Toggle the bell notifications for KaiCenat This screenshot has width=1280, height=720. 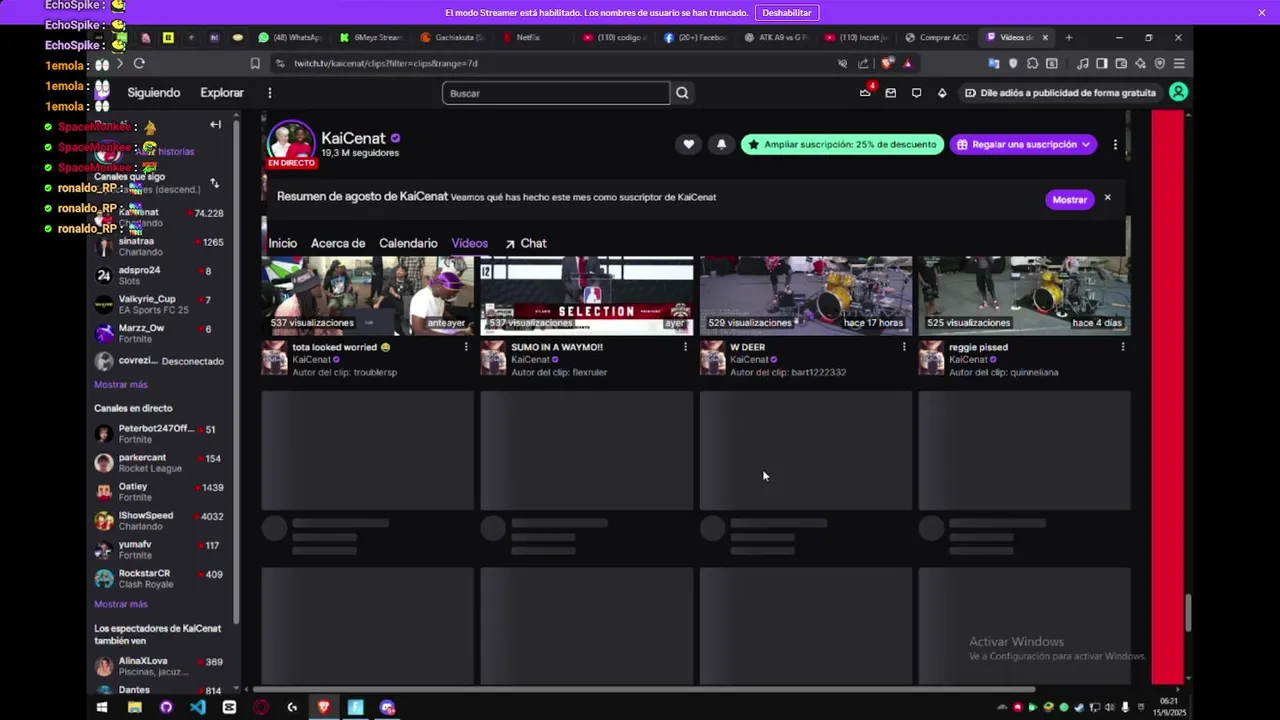(721, 144)
